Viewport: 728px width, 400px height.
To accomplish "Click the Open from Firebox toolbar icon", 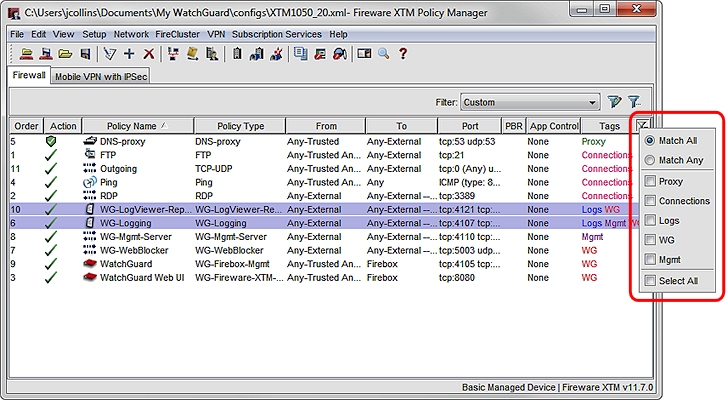I will point(26,54).
